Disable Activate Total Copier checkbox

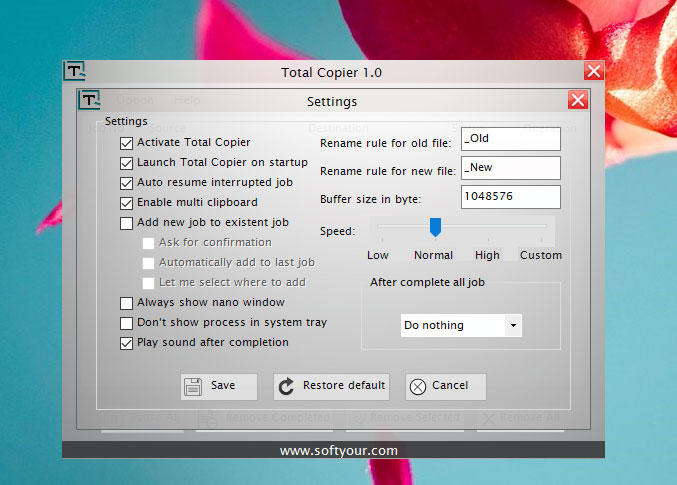(x=126, y=143)
